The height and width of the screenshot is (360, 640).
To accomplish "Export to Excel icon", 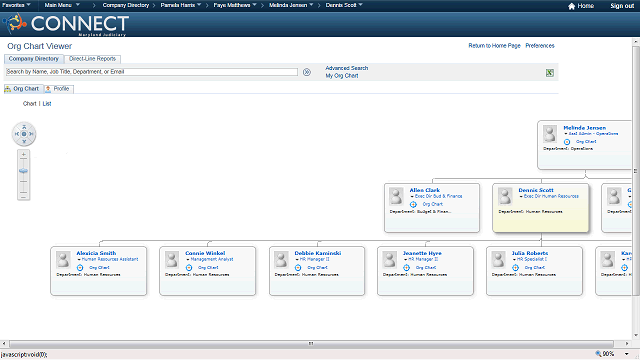I will 550,73.
